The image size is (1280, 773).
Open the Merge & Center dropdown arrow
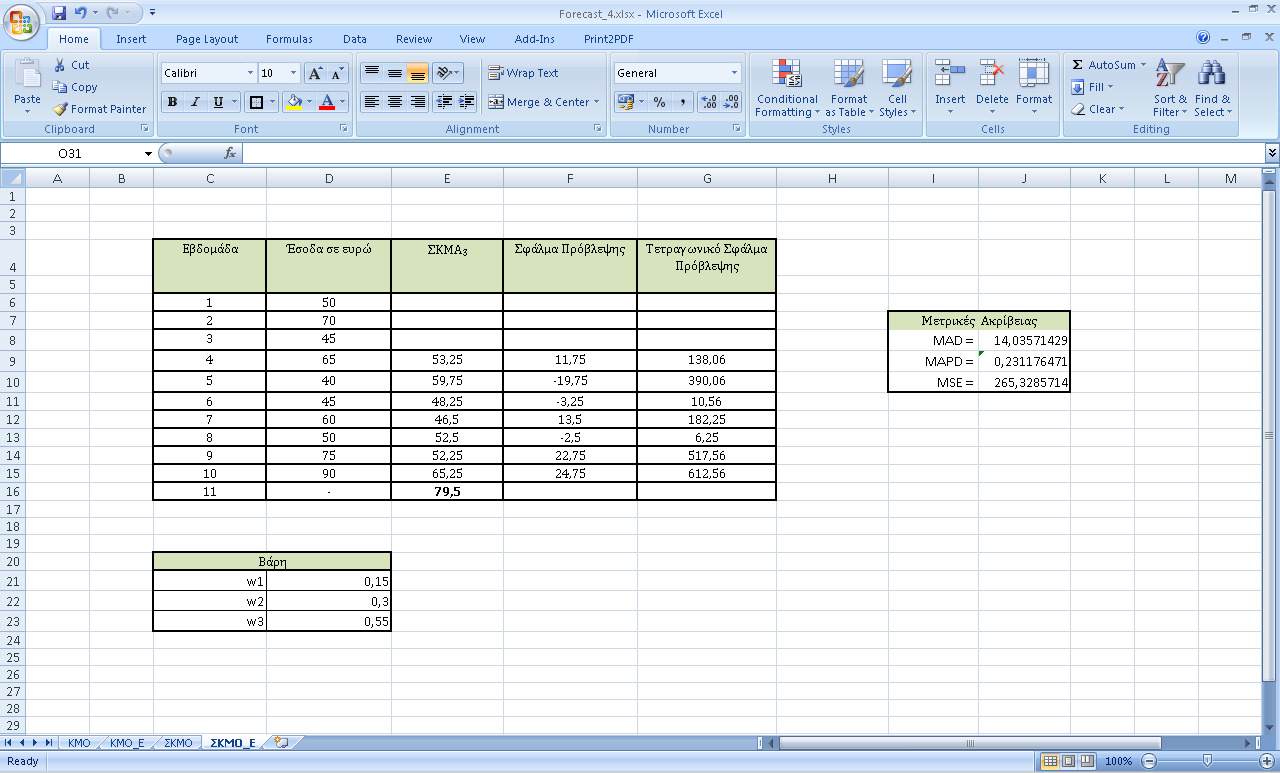tap(596, 102)
